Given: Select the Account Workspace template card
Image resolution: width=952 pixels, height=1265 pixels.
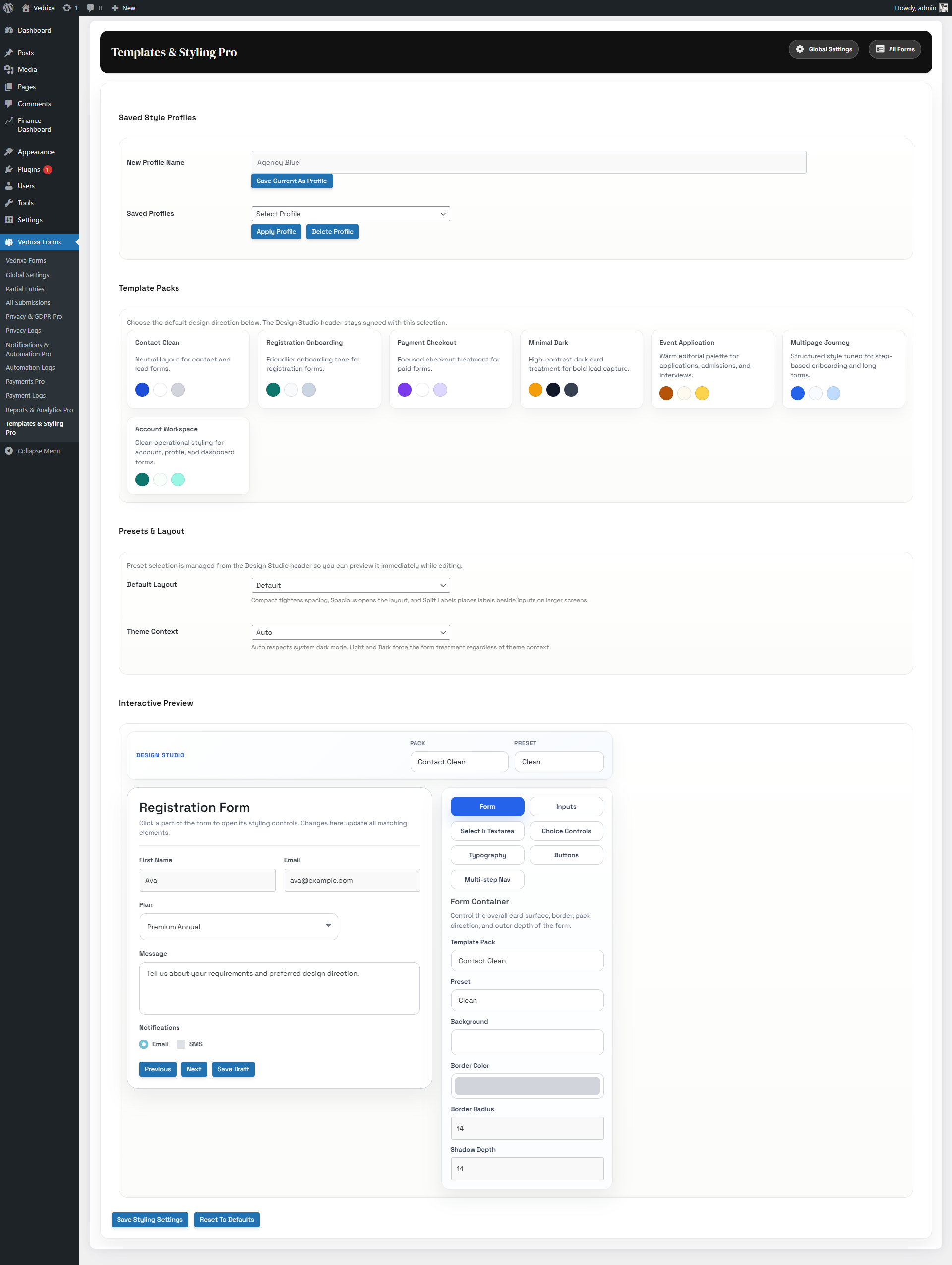Looking at the screenshot, I should [x=188, y=456].
